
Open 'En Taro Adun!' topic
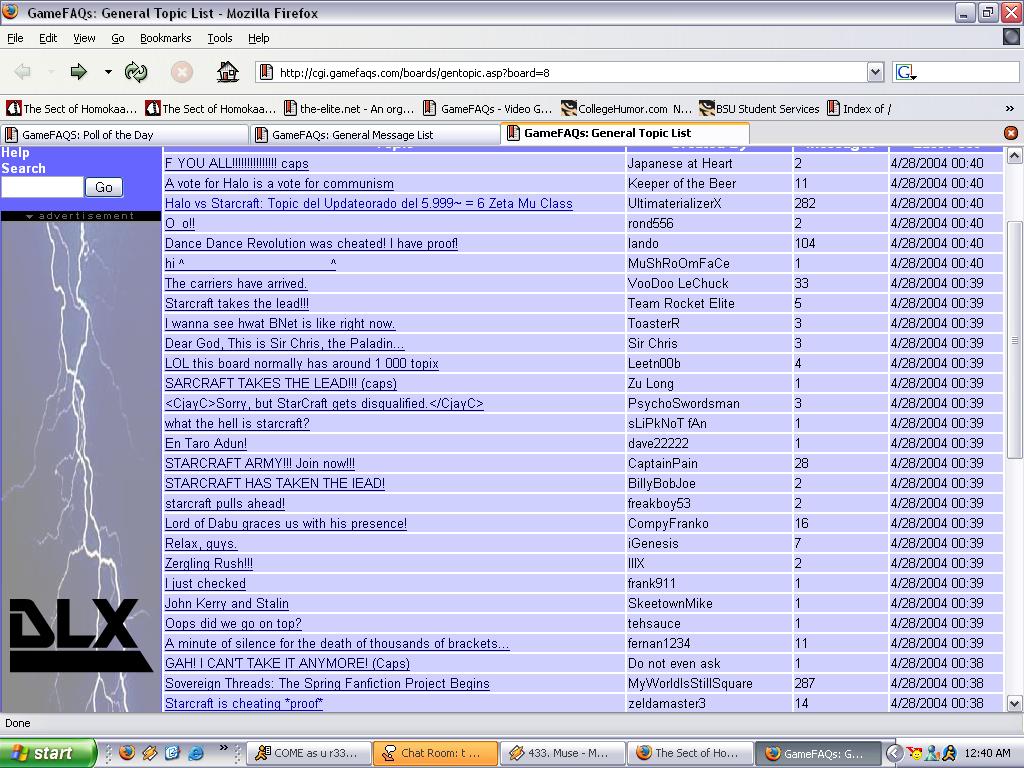point(206,443)
